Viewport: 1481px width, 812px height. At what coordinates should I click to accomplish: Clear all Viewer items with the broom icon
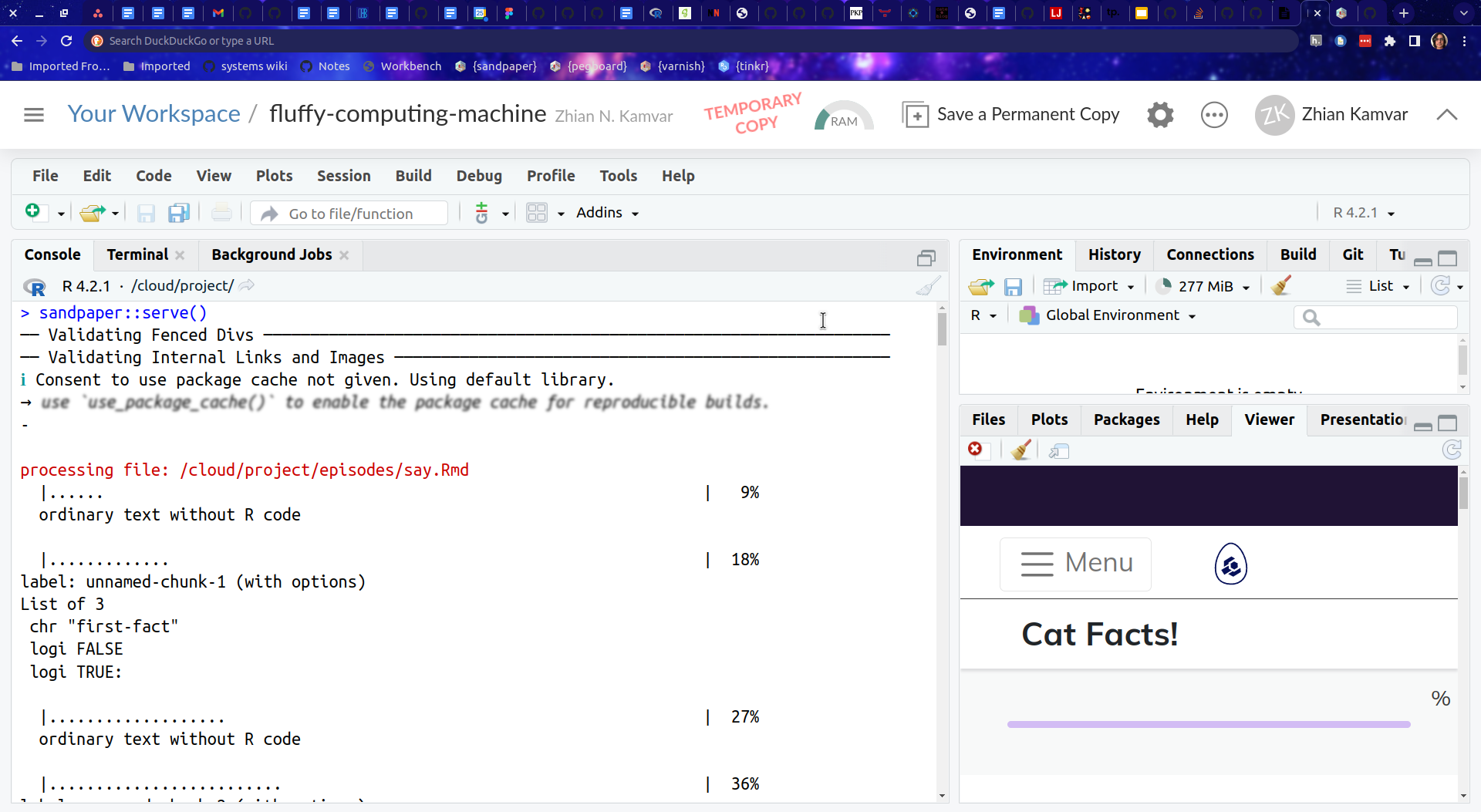point(1021,450)
